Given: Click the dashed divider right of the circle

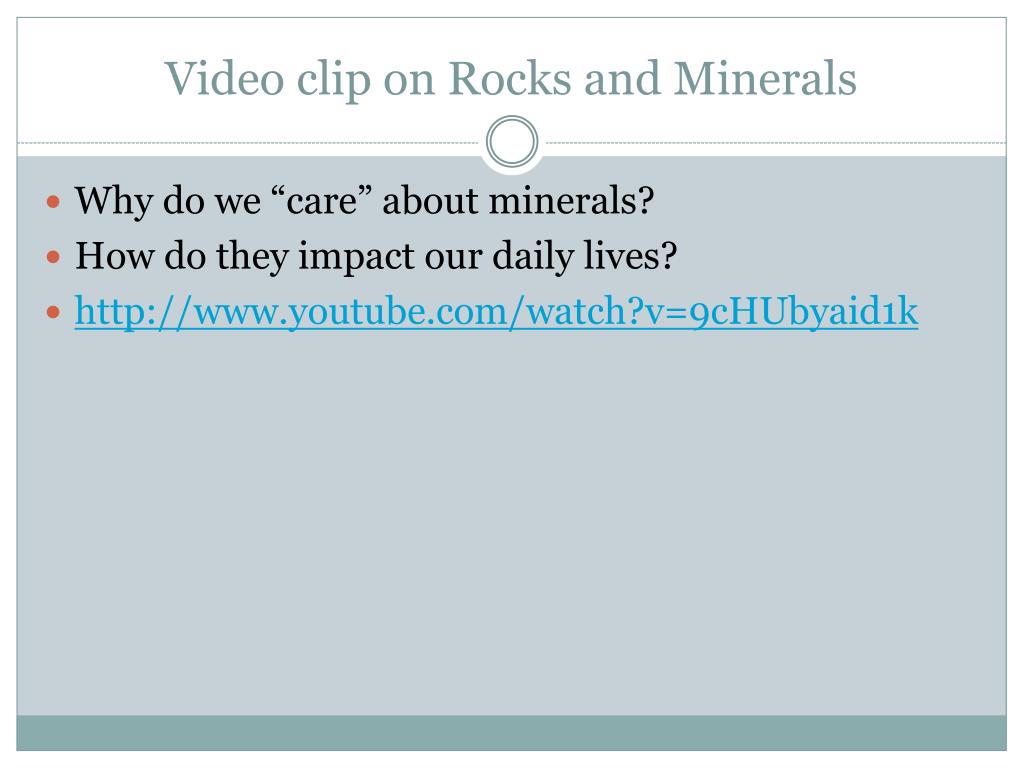Looking at the screenshot, I should pos(775,142).
